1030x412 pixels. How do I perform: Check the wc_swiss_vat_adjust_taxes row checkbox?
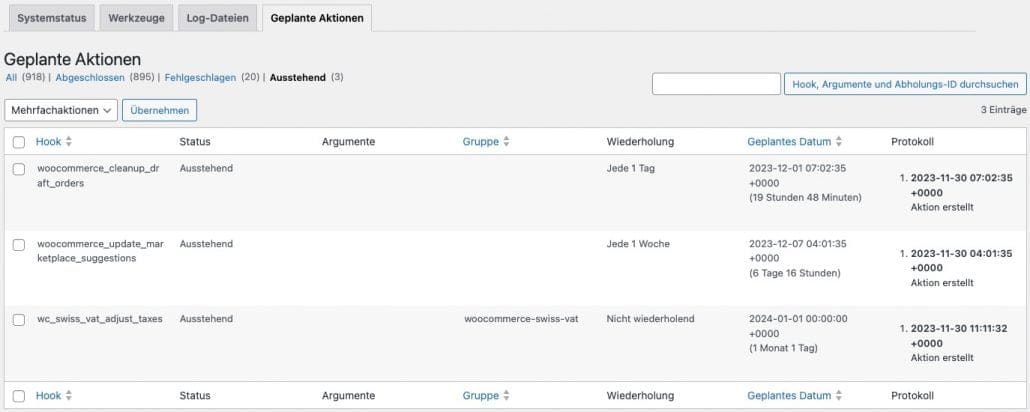[x=19, y=320]
